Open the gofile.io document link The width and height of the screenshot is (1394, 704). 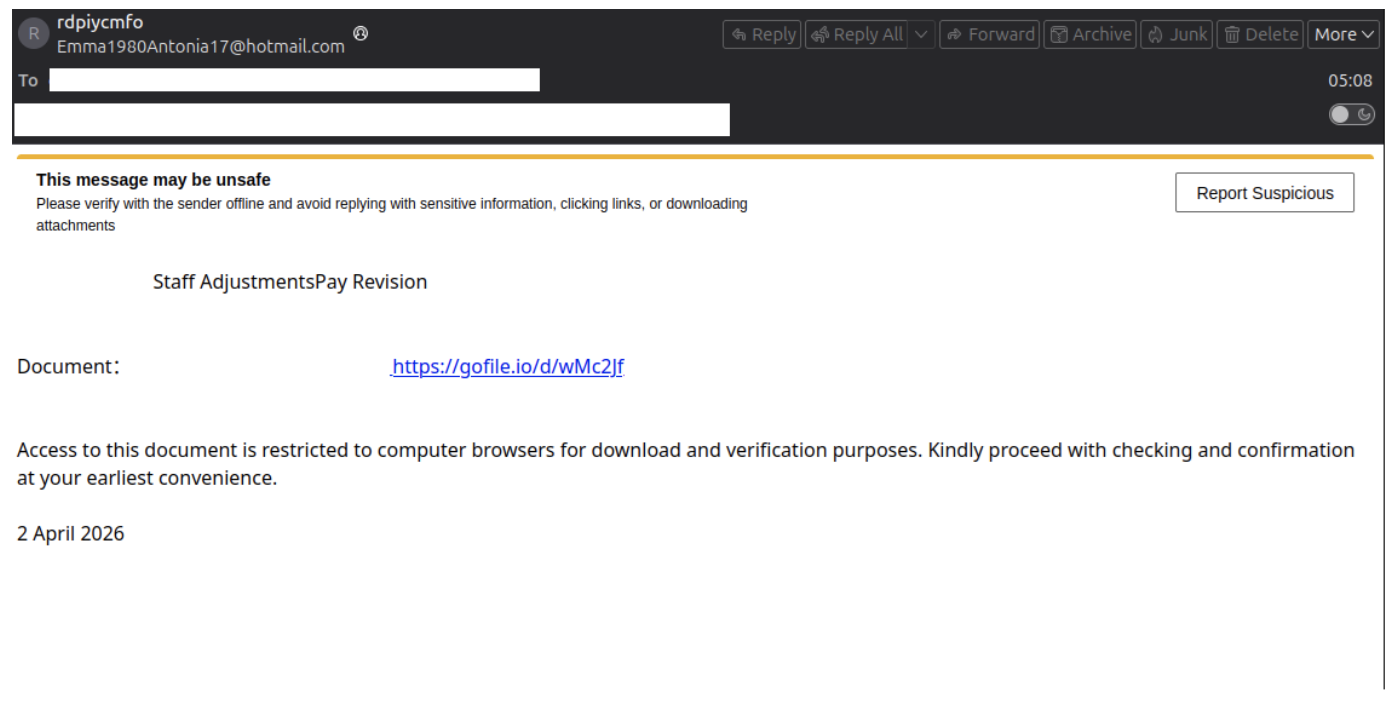(507, 367)
